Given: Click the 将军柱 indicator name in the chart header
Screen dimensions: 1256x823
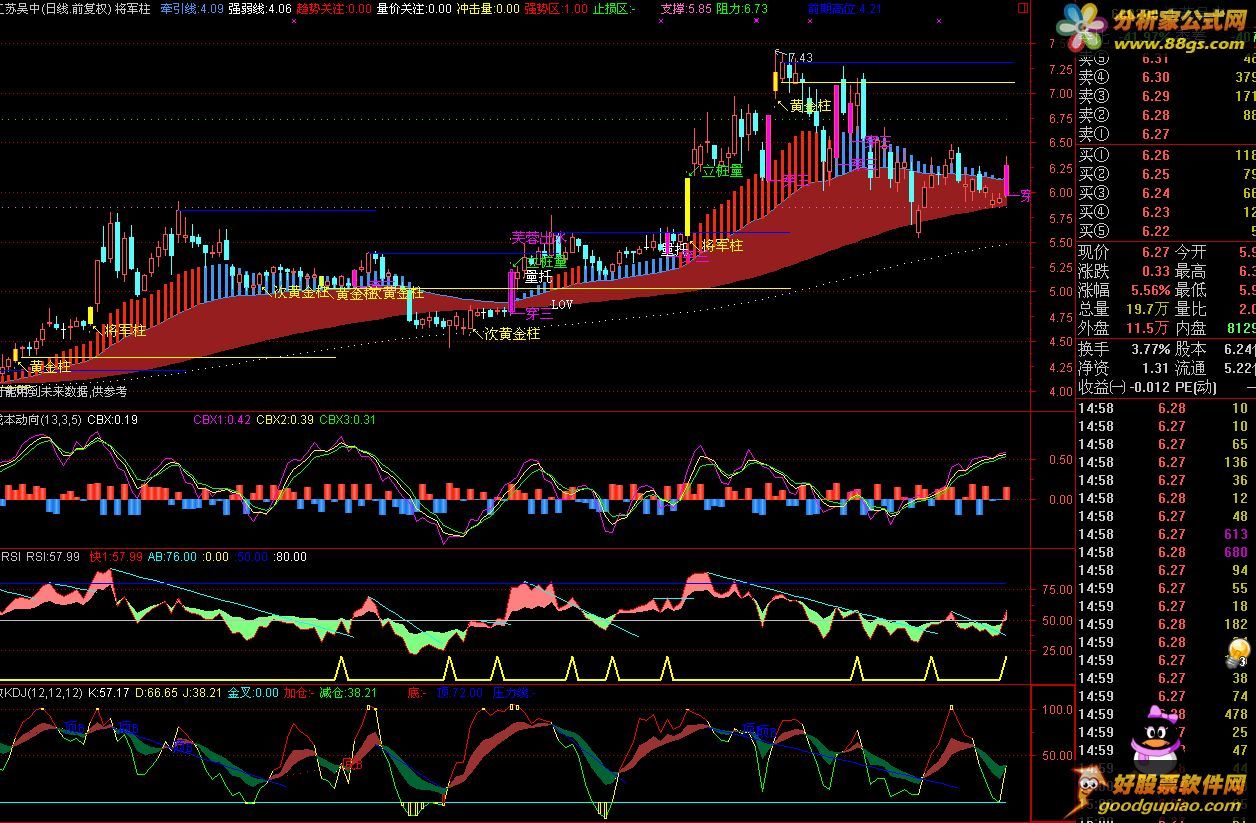Looking at the screenshot, I should tap(133, 8).
